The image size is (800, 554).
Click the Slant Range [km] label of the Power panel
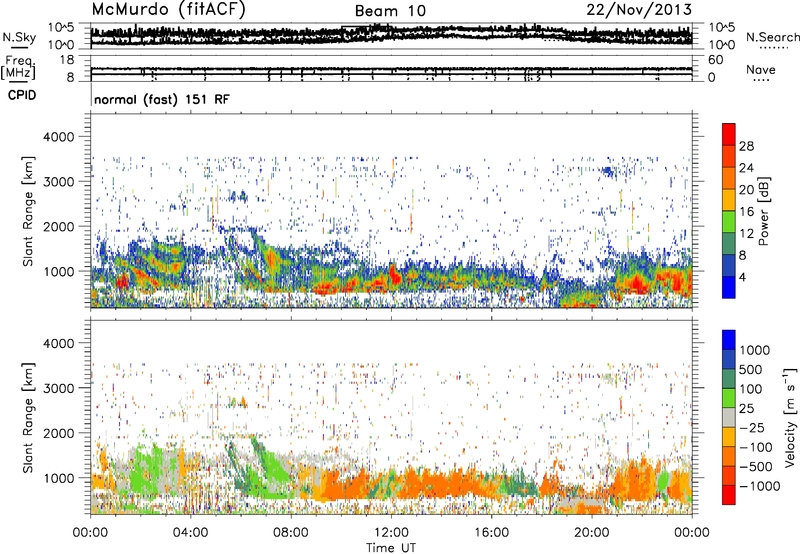[27, 211]
